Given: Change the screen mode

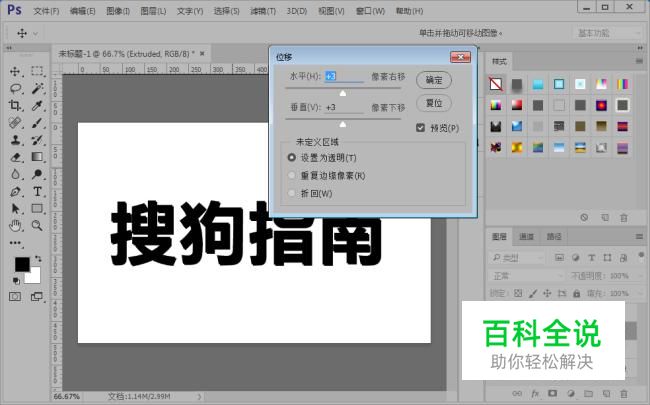Looking at the screenshot, I should (37, 296).
